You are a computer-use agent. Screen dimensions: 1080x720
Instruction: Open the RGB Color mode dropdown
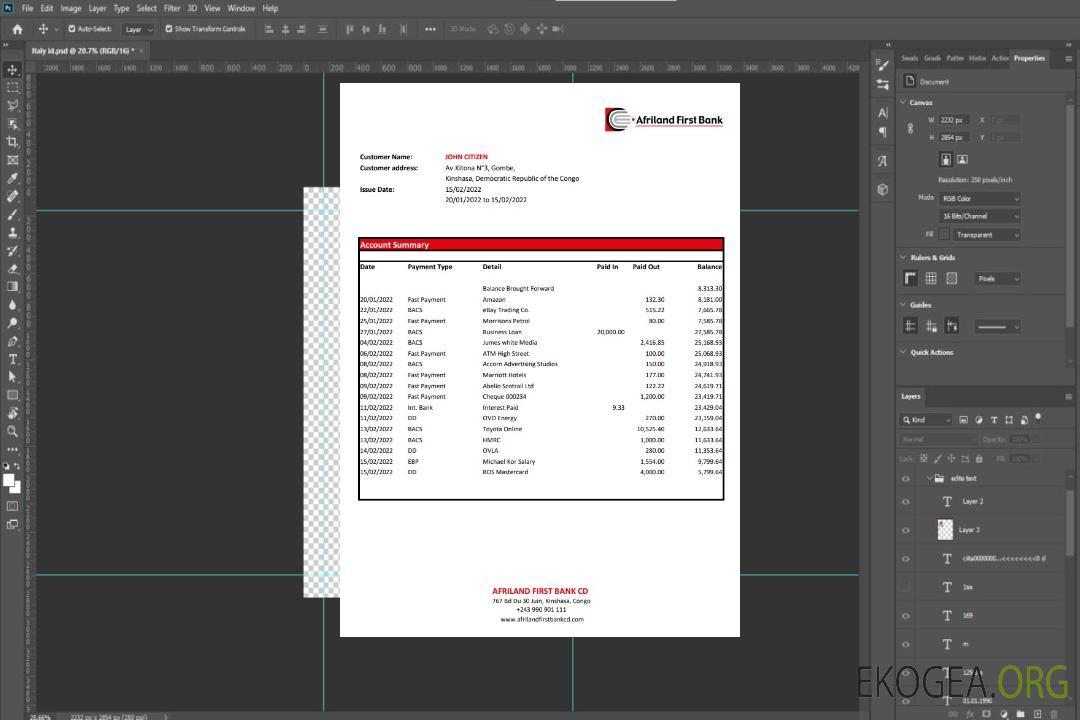pos(979,198)
